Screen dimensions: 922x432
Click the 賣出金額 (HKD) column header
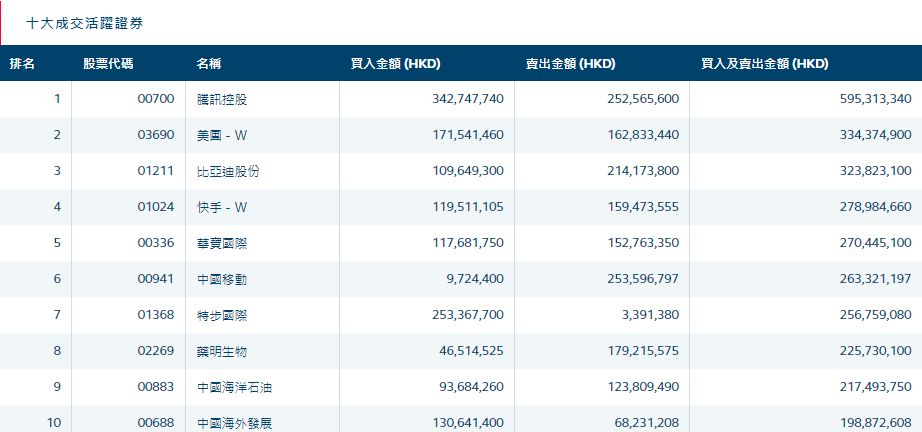(x=570, y=64)
